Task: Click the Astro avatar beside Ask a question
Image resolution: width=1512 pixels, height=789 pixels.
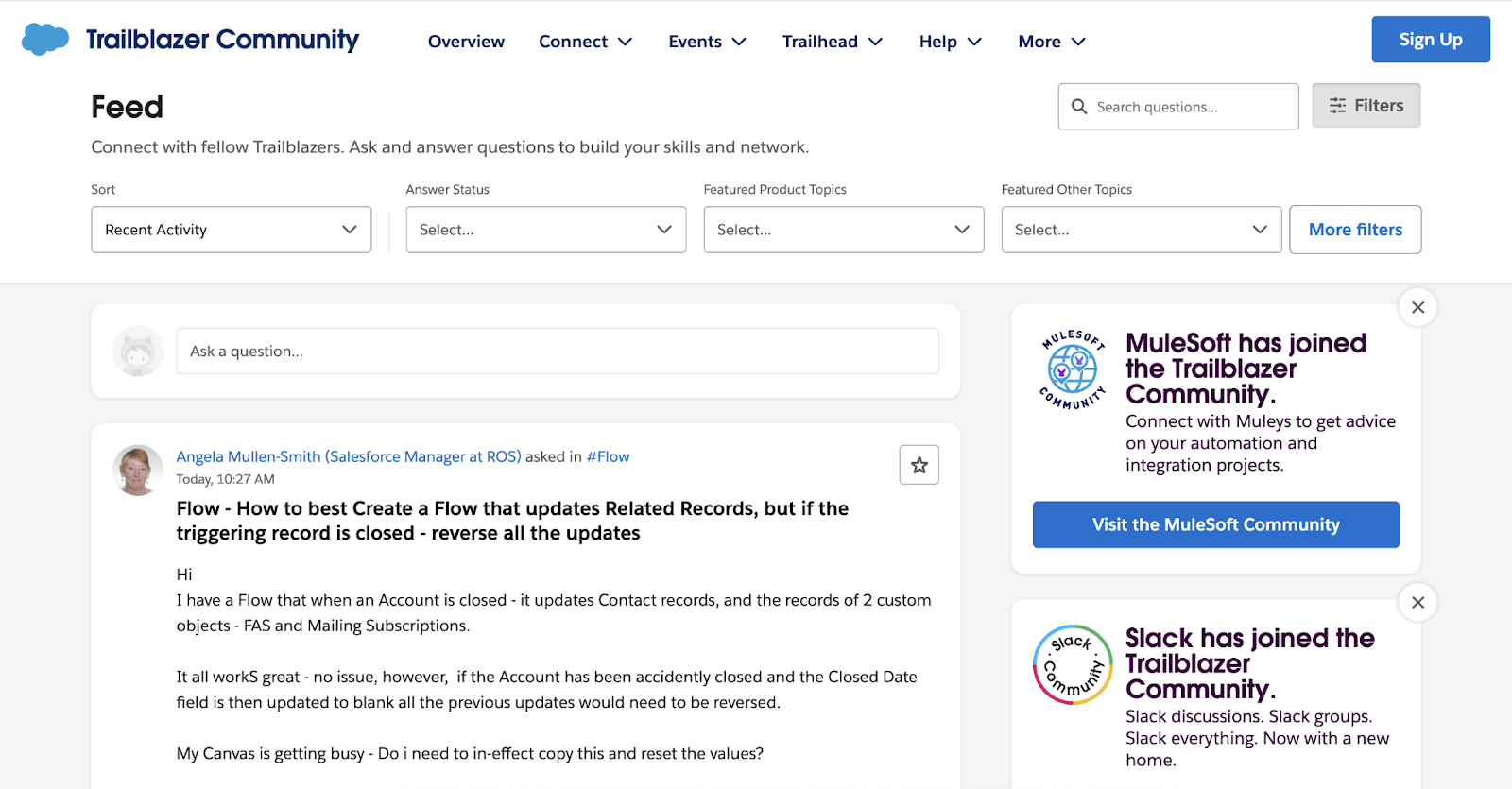Action: 138,352
